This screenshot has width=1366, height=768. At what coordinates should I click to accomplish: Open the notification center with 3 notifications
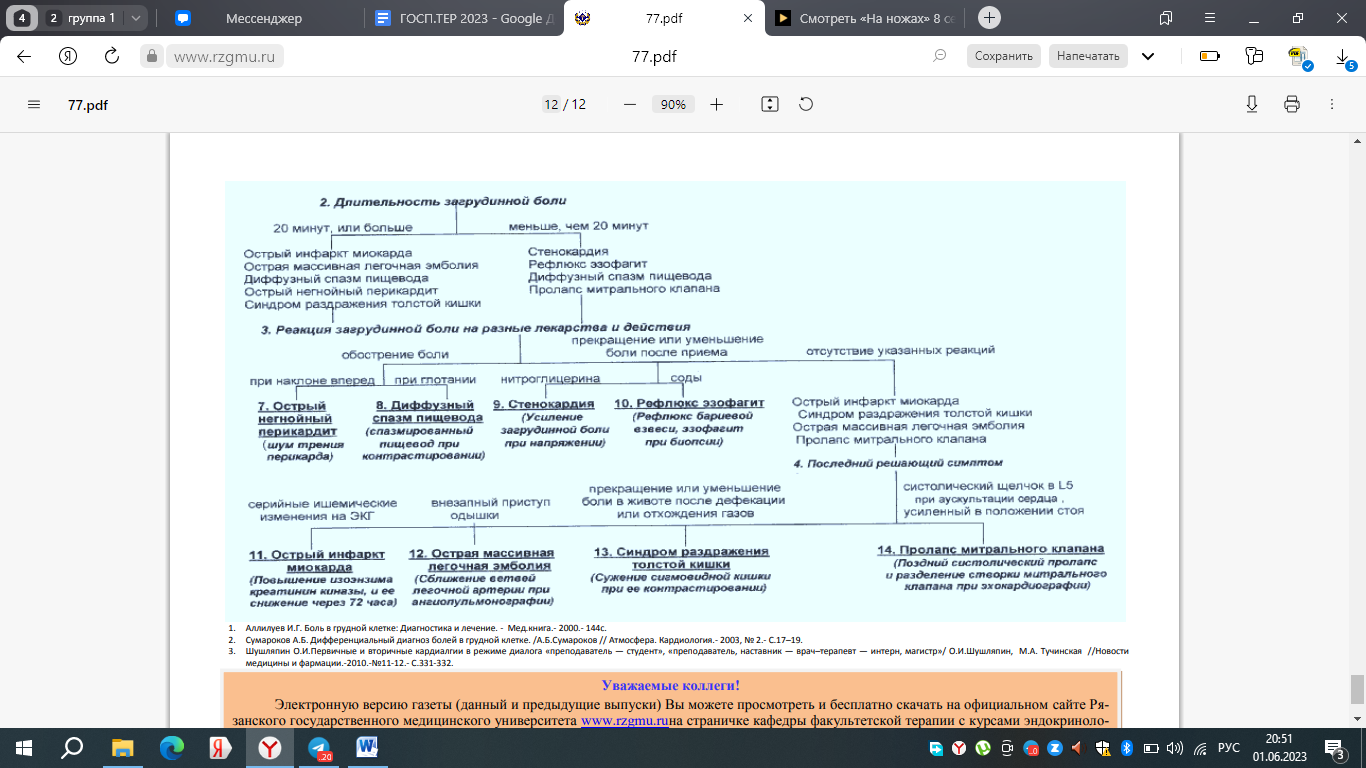tap(1340, 747)
